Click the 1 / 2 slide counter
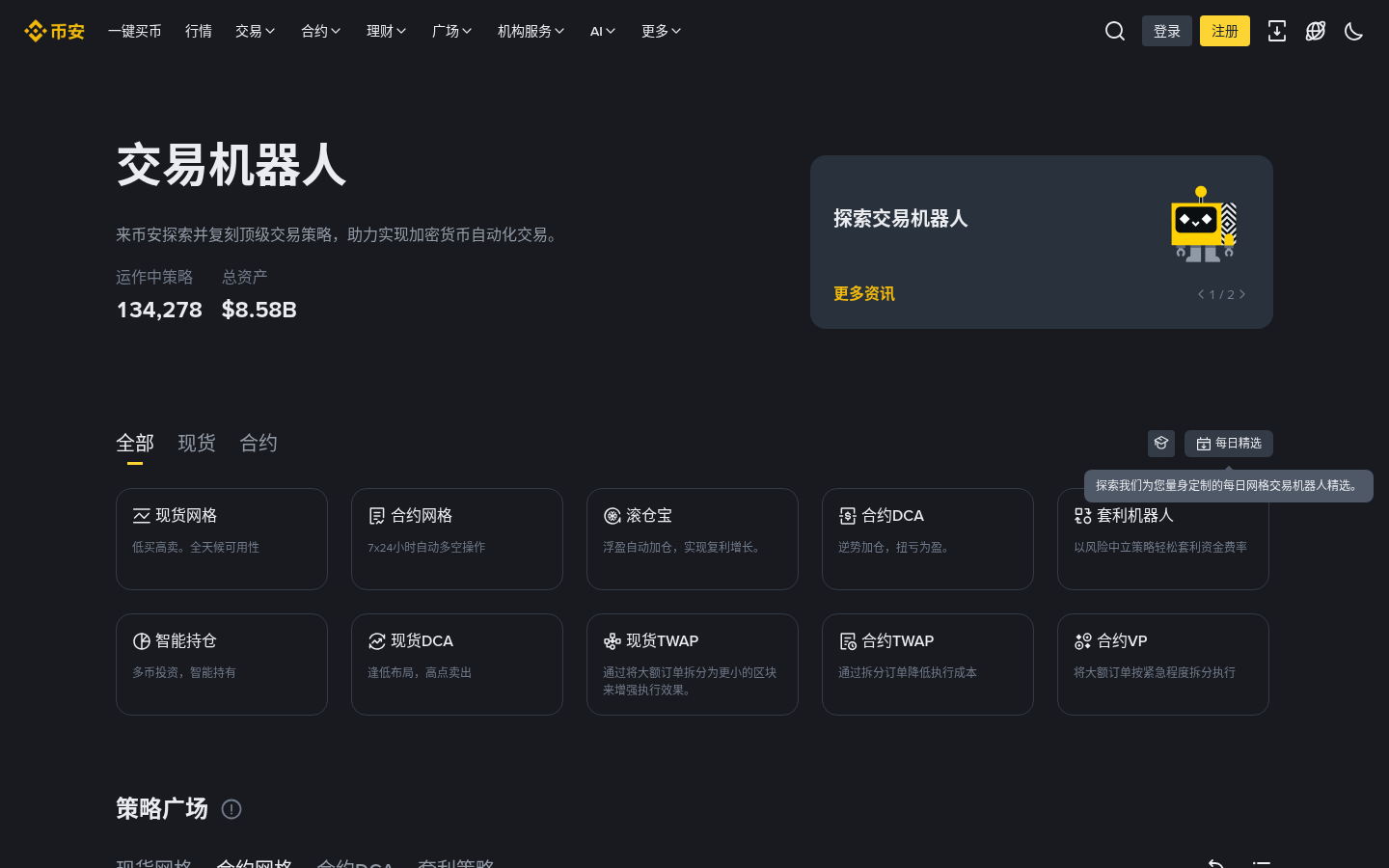 1222,295
